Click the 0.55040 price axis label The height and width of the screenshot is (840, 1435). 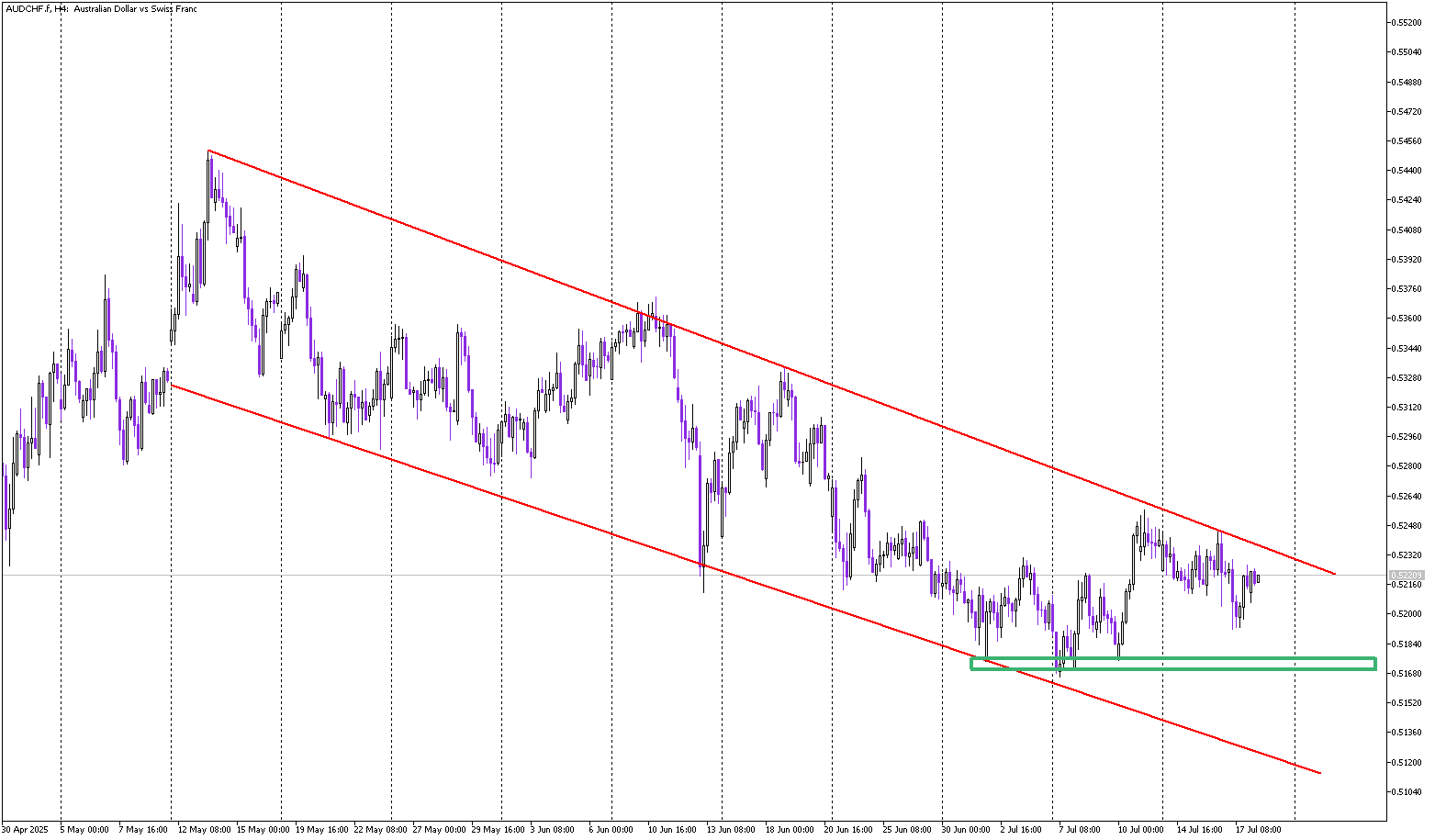pyautogui.click(x=1407, y=51)
